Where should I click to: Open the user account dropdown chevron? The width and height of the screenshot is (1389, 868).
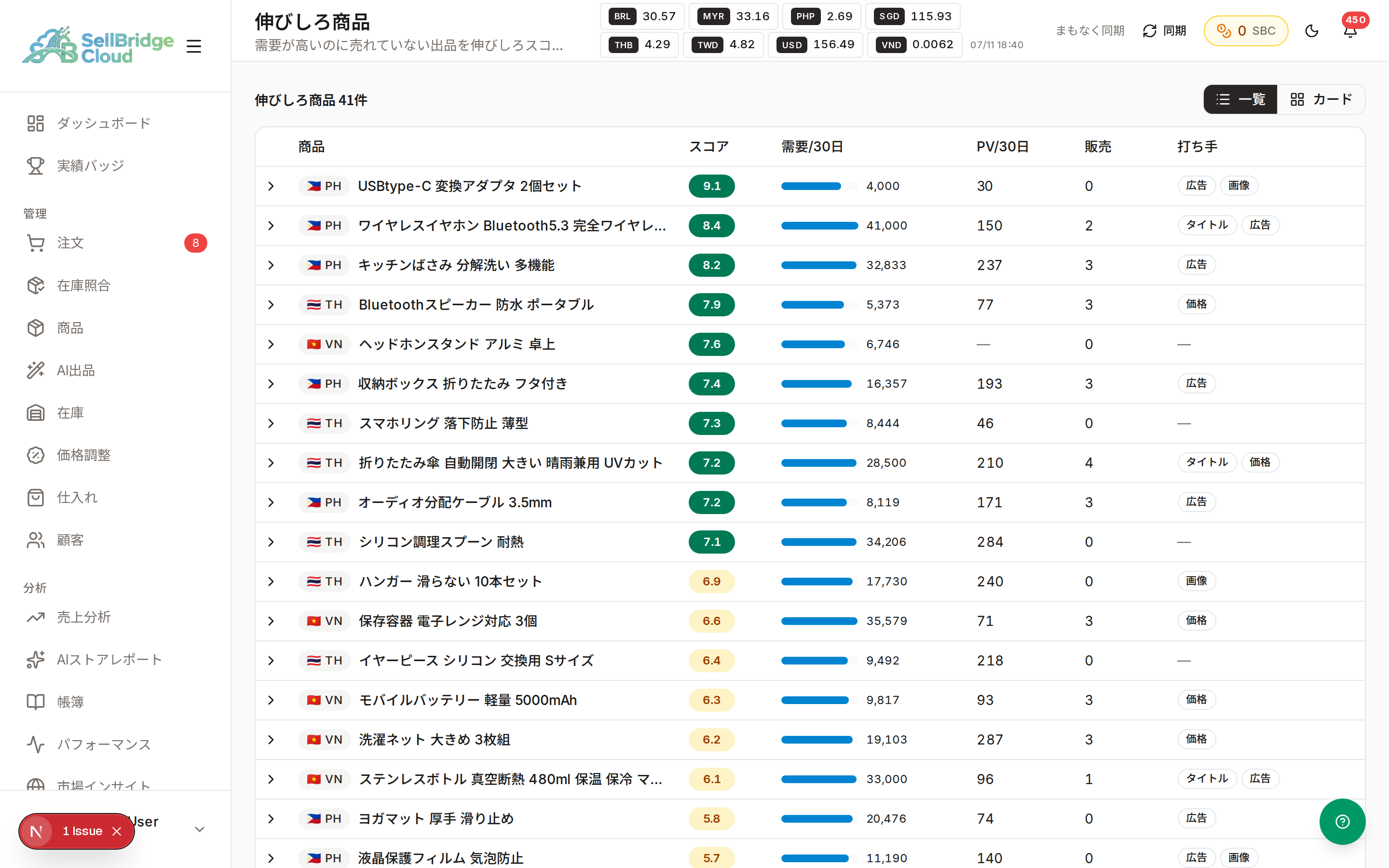click(x=200, y=829)
